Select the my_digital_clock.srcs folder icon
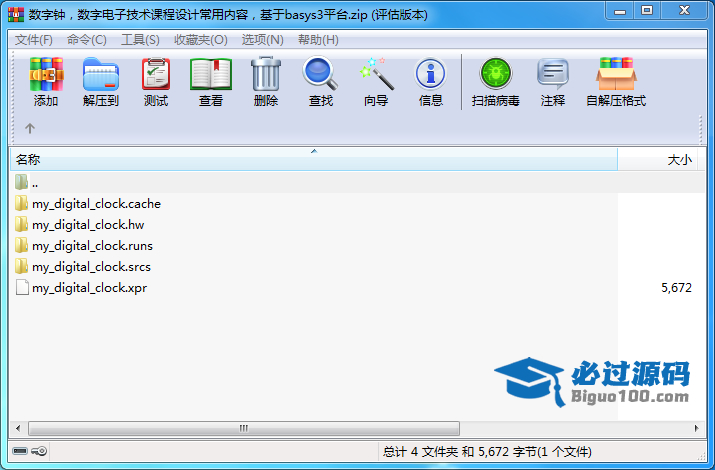The width and height of the screenshot is (715, 470). (x=21, y=266)
